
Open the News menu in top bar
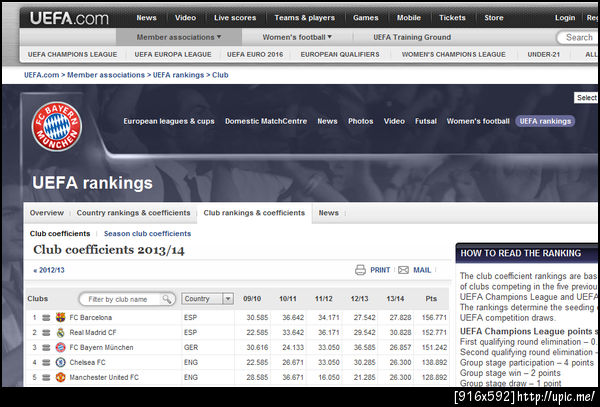147,18
